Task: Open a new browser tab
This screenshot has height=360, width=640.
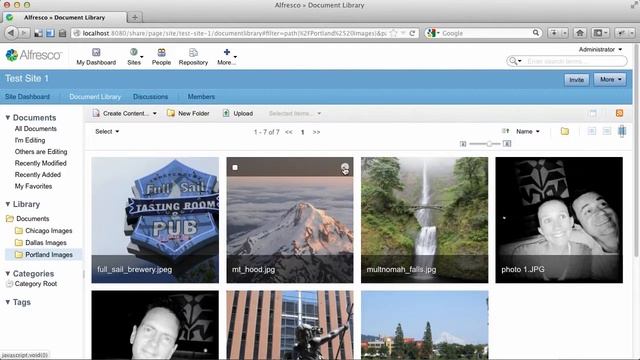Action: (x=135, y=17)
